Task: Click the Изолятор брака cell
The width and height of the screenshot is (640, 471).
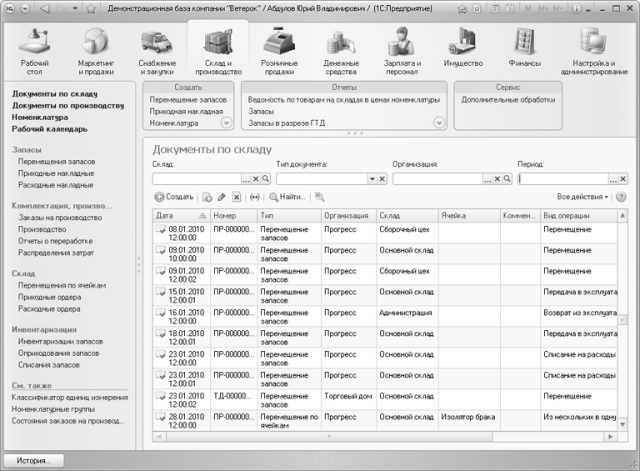Action: 469,421
